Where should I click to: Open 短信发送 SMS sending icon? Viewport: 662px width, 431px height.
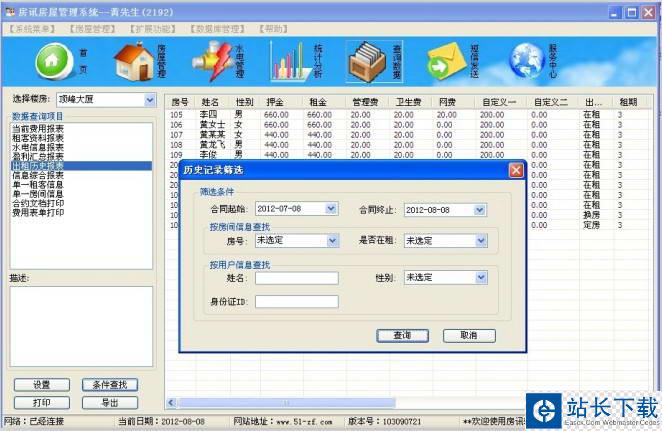[452, 61]
